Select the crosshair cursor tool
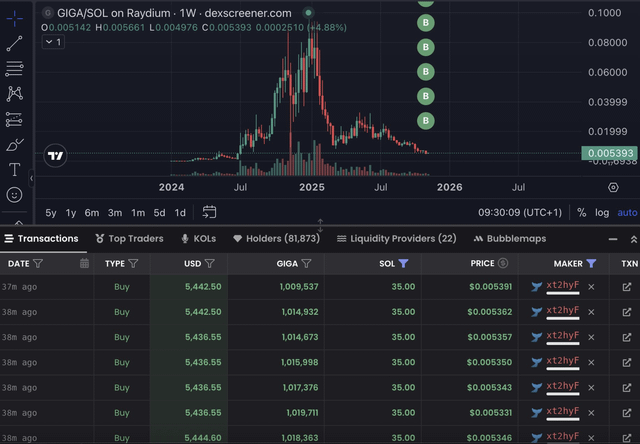 click(15, 19)
